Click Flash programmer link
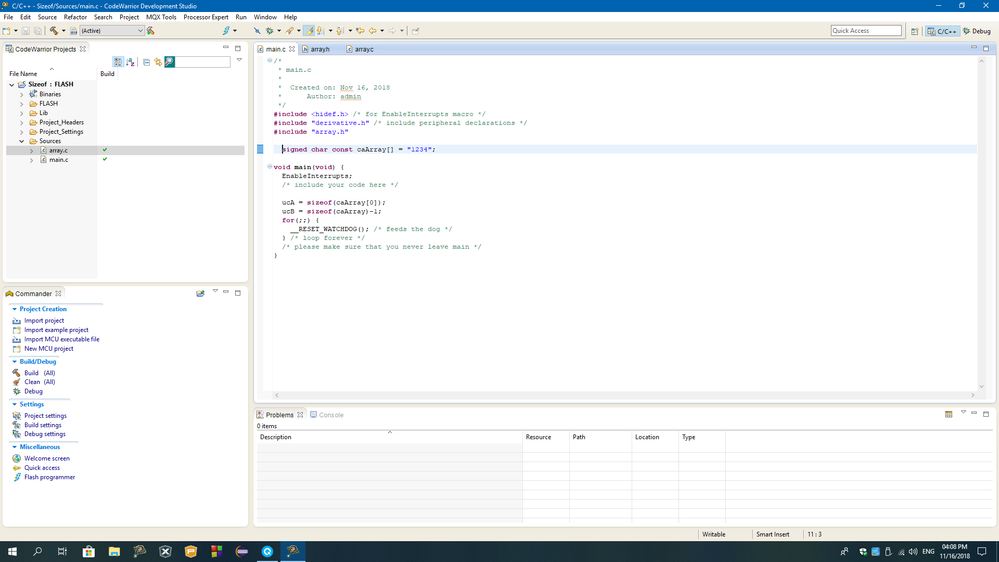999x562 pixels. (50, 477)
